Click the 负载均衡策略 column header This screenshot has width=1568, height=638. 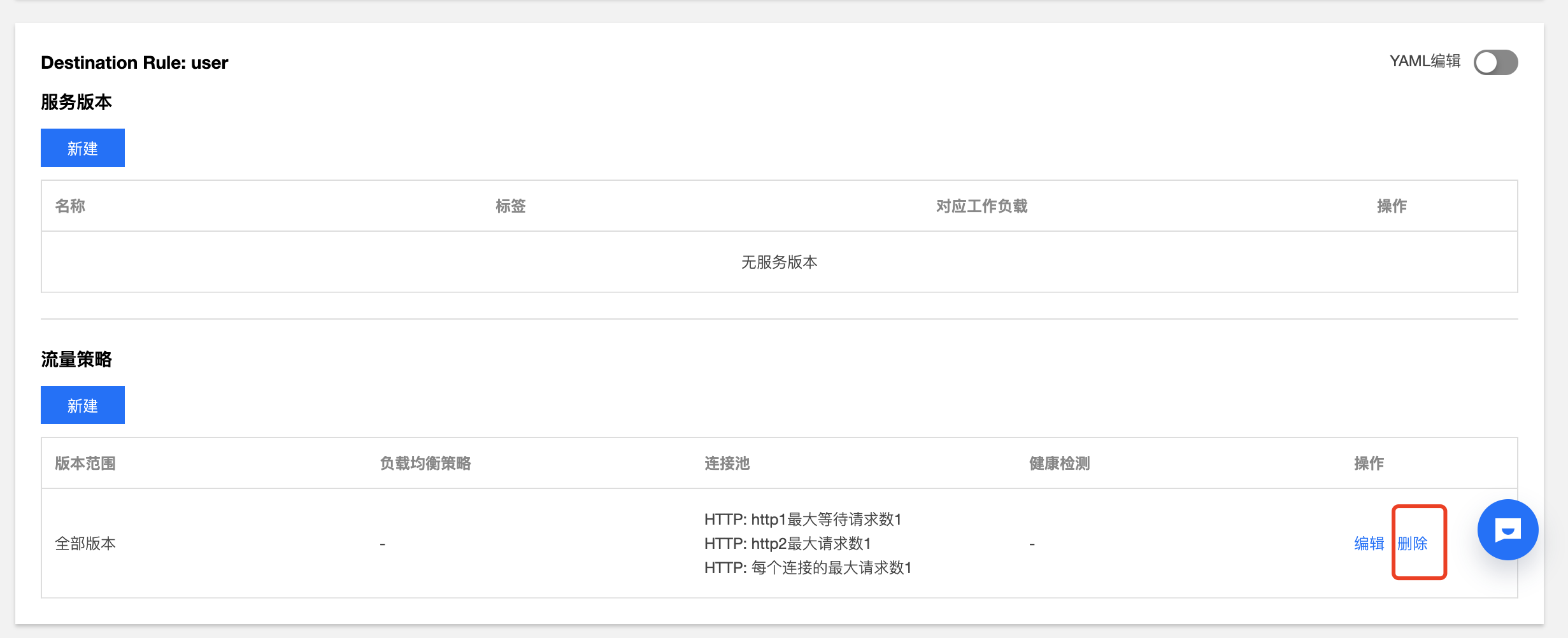click(x=425, y=463)
